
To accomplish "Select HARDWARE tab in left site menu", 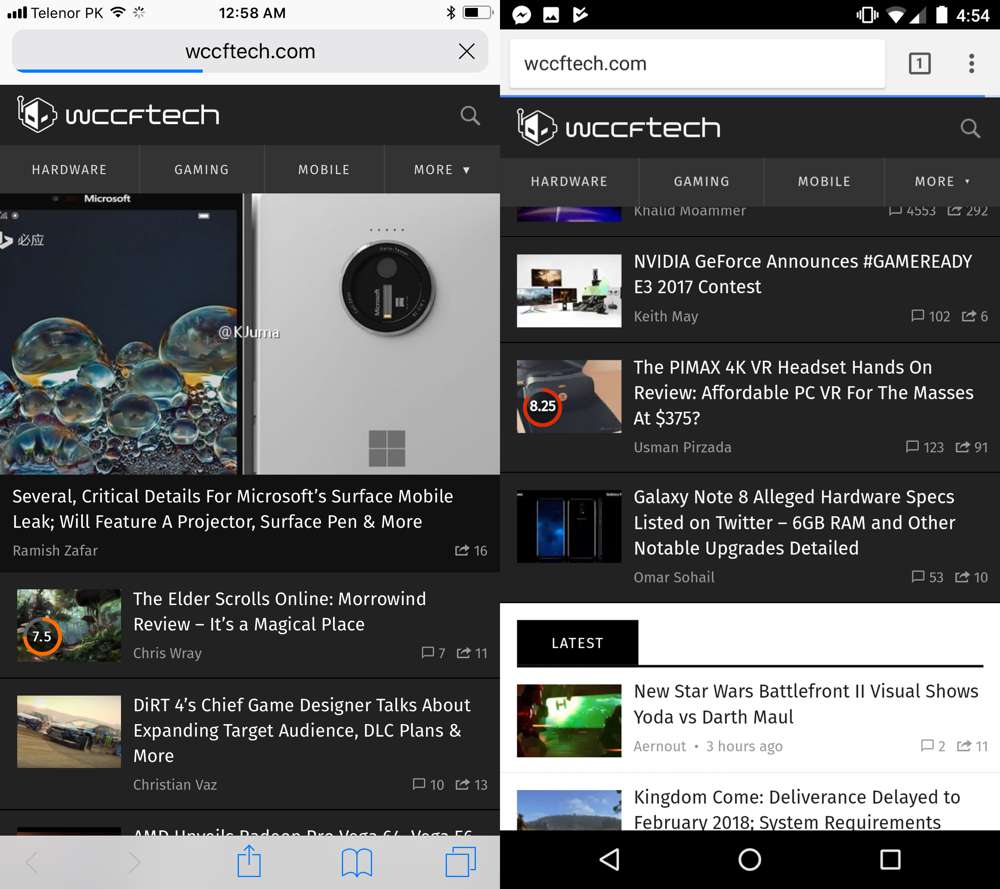I will click(69, 170).
